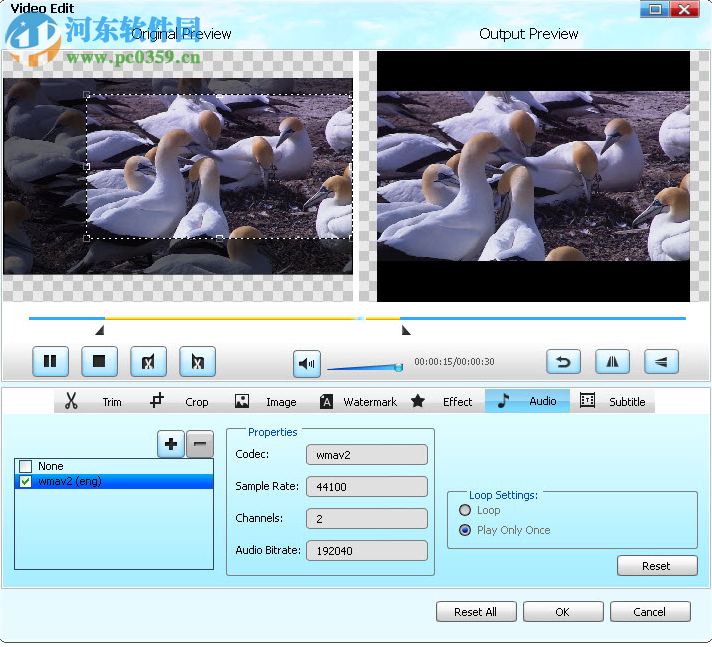
Task: Click the top-center crop handle
Action: [219, 95]
